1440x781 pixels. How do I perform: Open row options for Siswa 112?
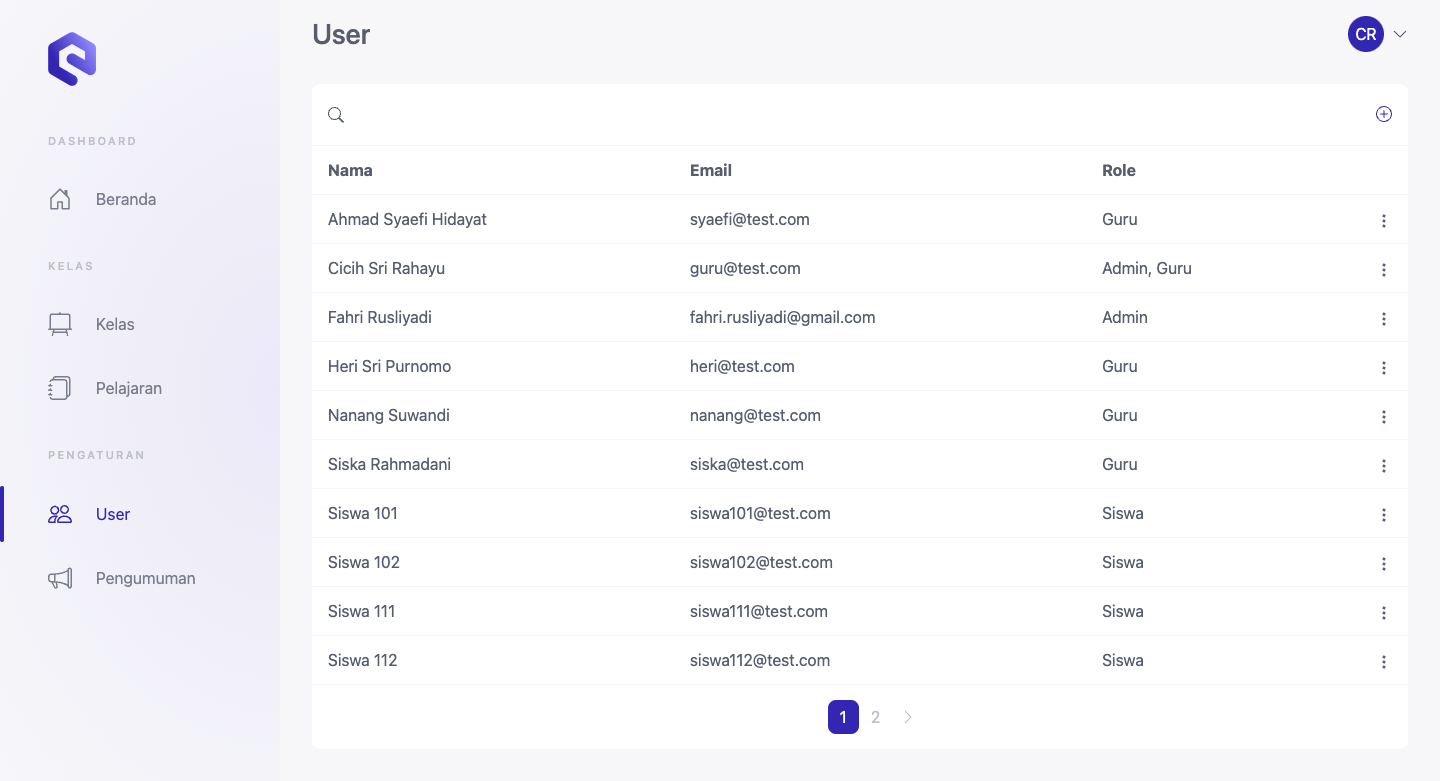click(x=1384, y=662)
